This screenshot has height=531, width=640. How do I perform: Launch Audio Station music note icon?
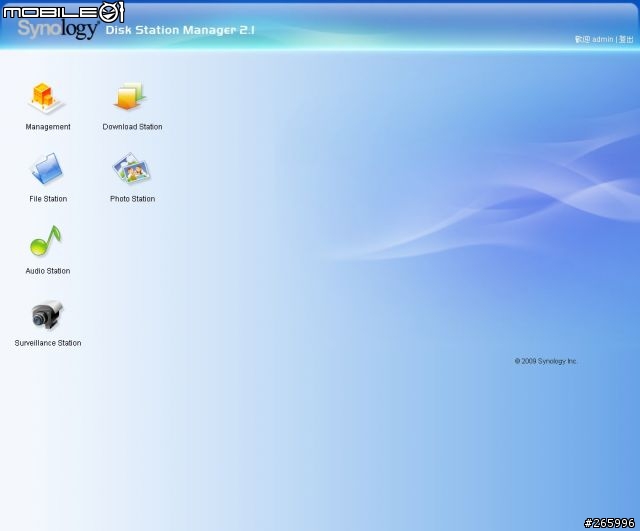[46, 241]
